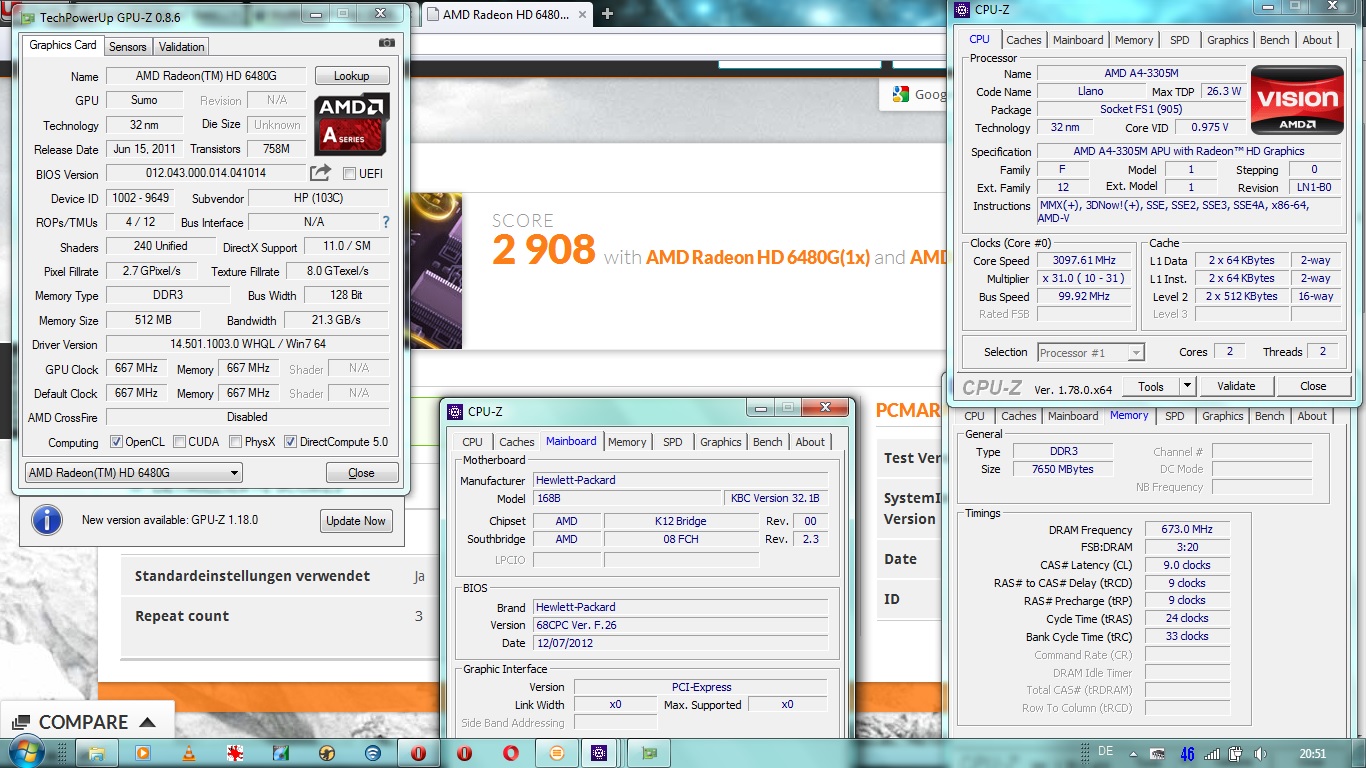Click the Show desktop strip at taskbar end
This screenshot has height=768, width=1366.
1359,753
